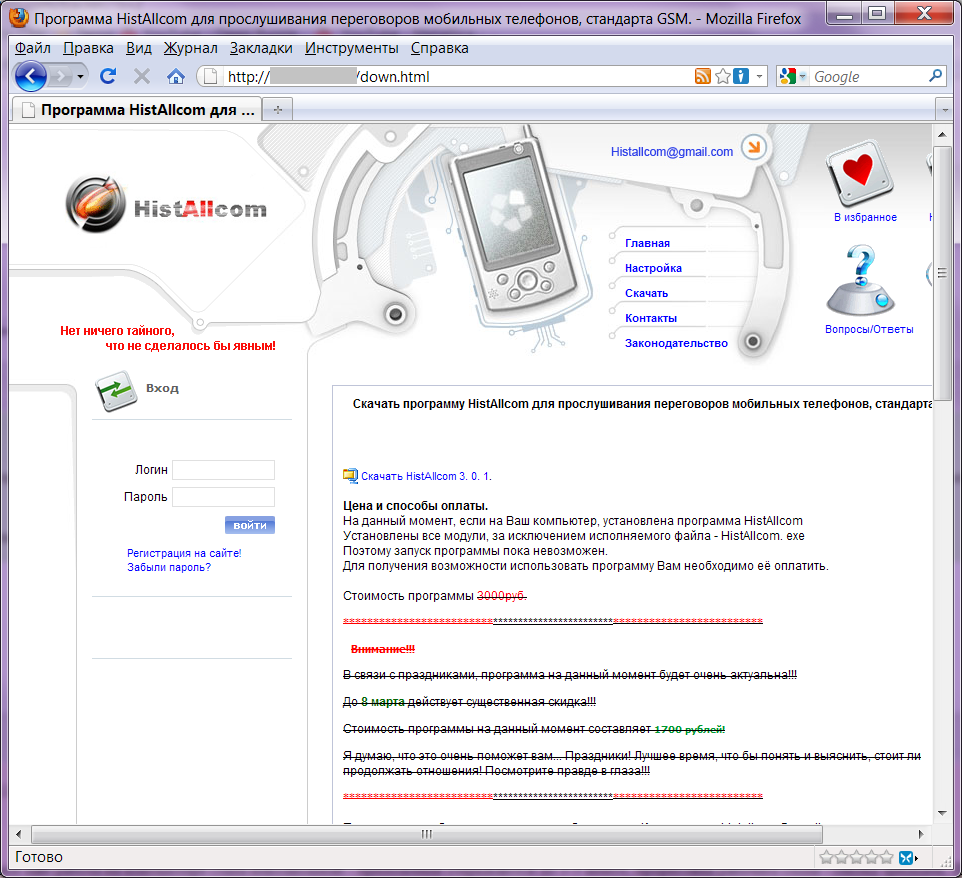Click the blue add-on icon in status bar
This screenshot has width=962, height=878.
[x=906, y=858]
